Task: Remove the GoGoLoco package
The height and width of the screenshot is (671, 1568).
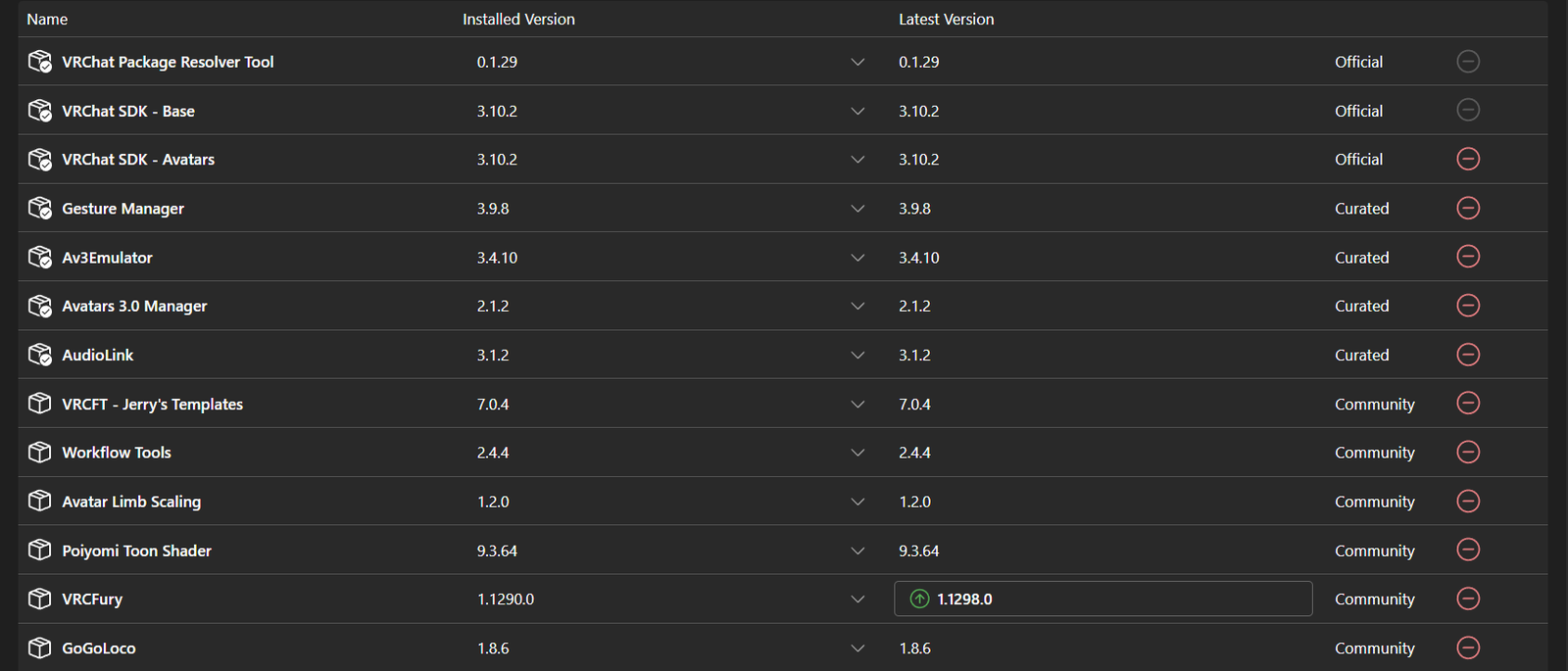Action: coord(1468,647)
